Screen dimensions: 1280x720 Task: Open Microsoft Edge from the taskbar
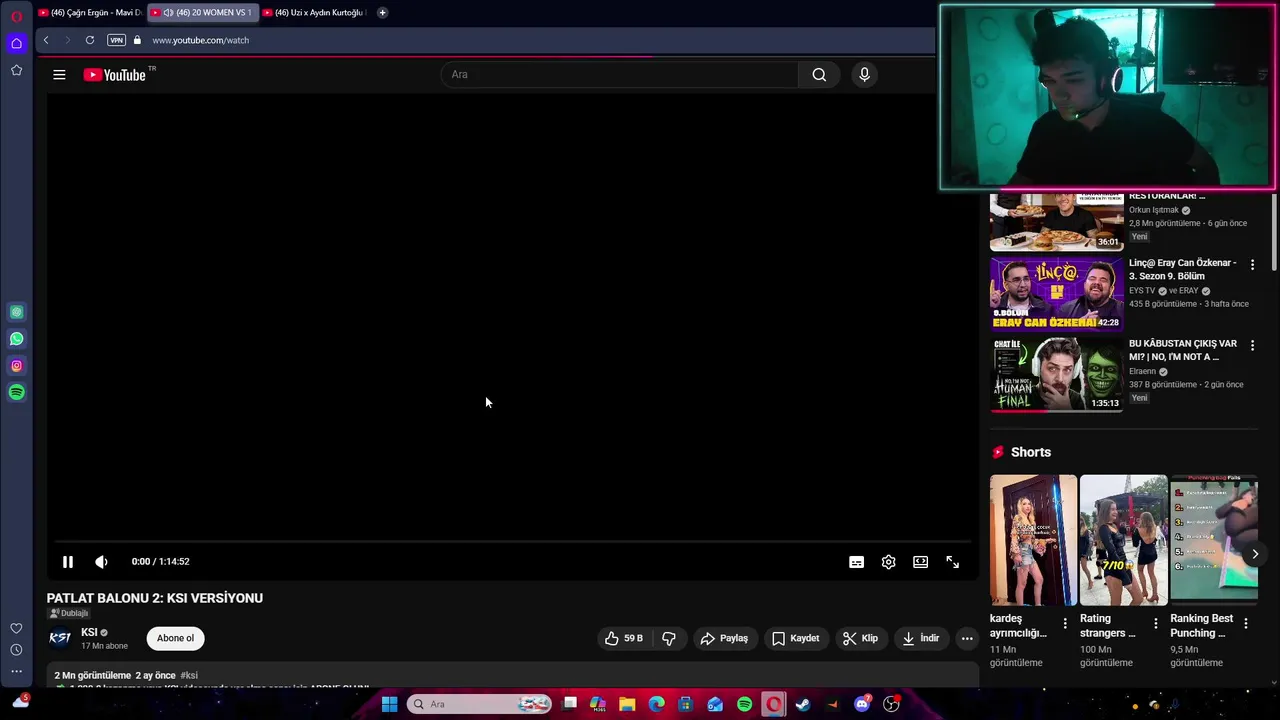pyautogui.click(x=656, y=704)
